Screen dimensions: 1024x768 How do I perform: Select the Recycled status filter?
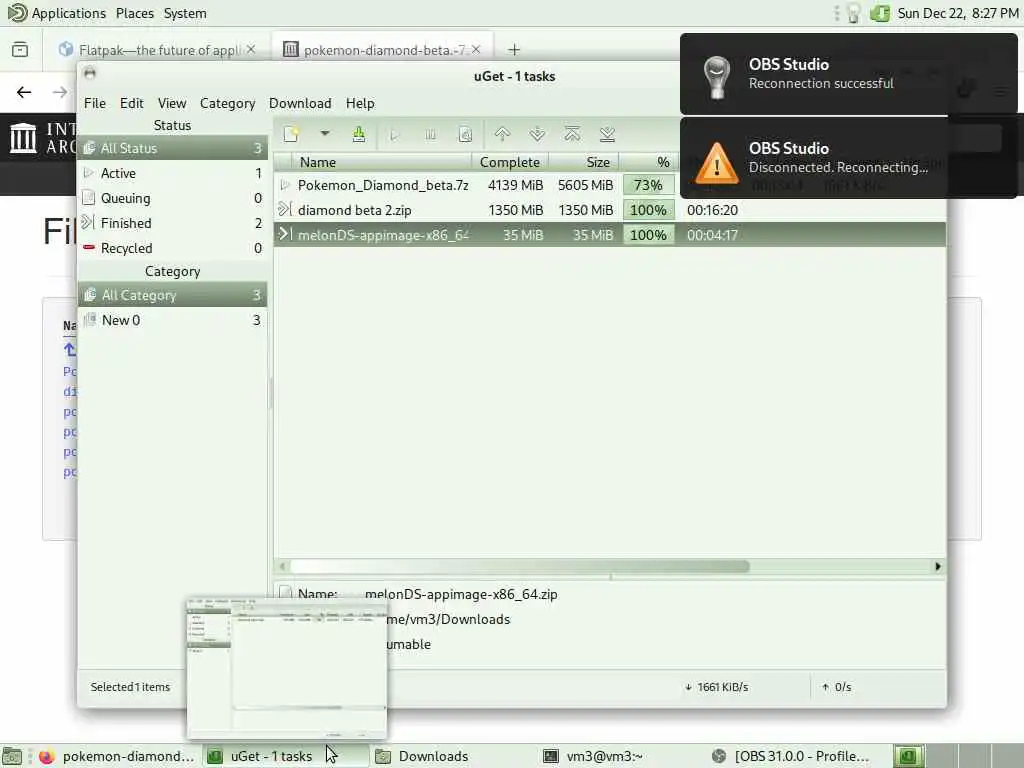[173, 248]
